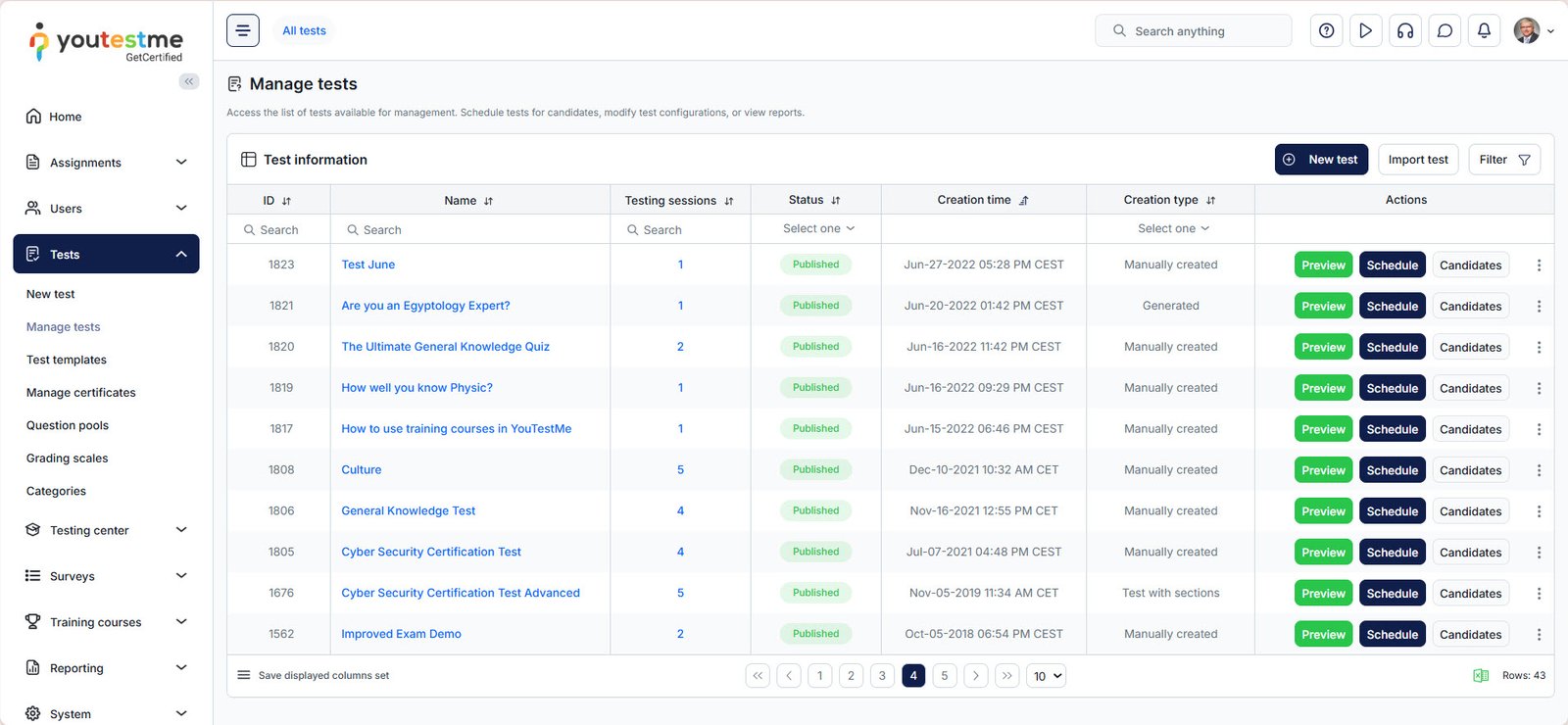Click the Excel export icon near Rows count
Viewport: 1568px width, 725px height.
1481,676
